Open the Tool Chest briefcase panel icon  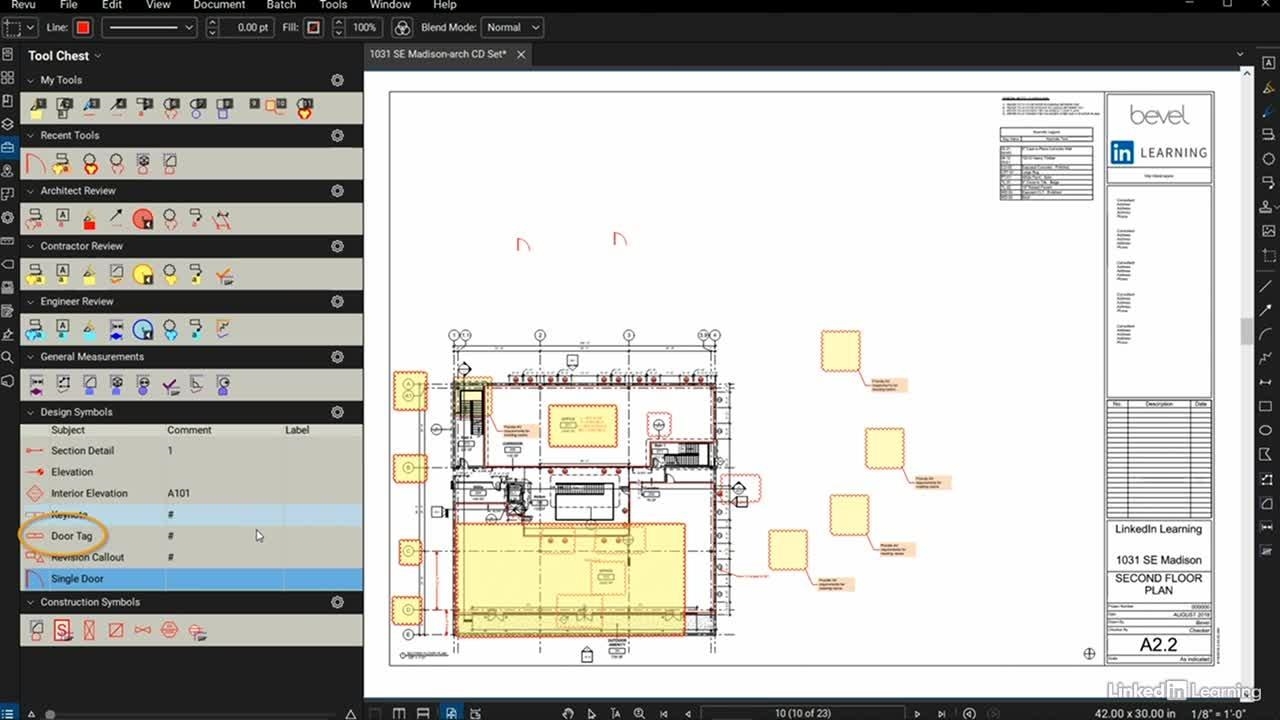tap(8, 147)
